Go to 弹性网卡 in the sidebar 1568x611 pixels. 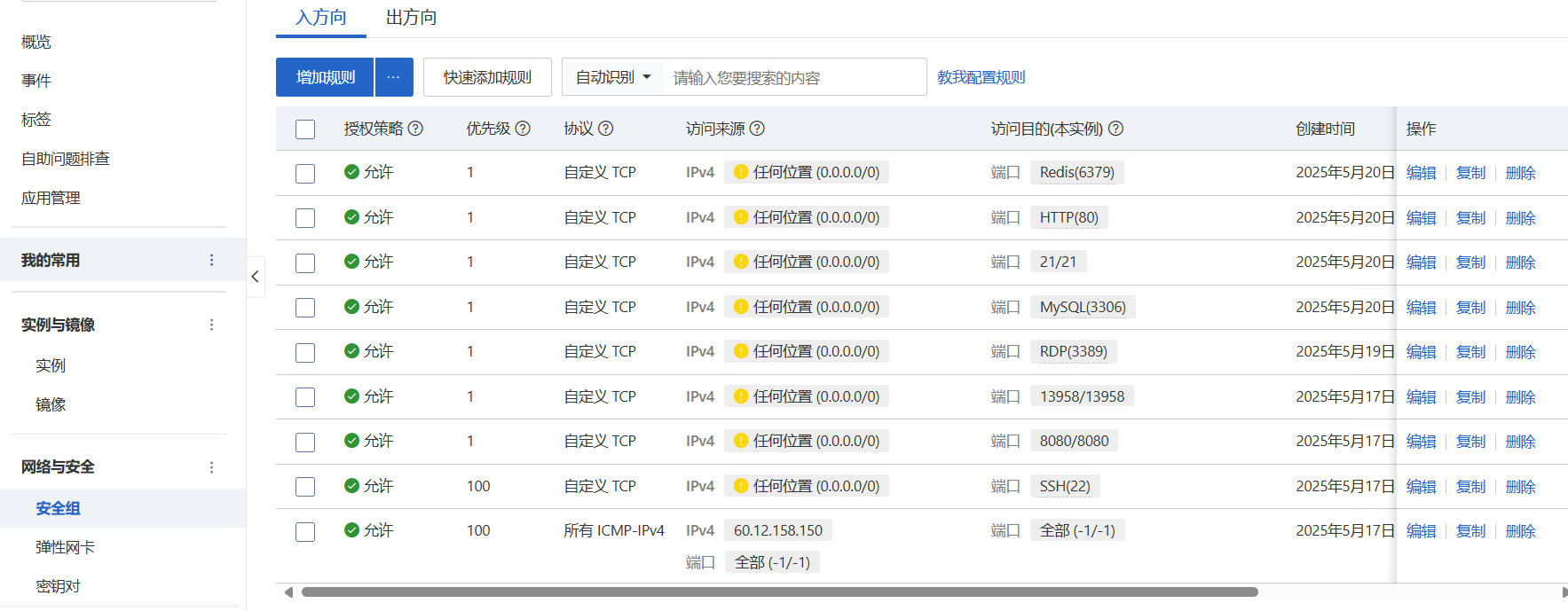click(x=65, y=547)
